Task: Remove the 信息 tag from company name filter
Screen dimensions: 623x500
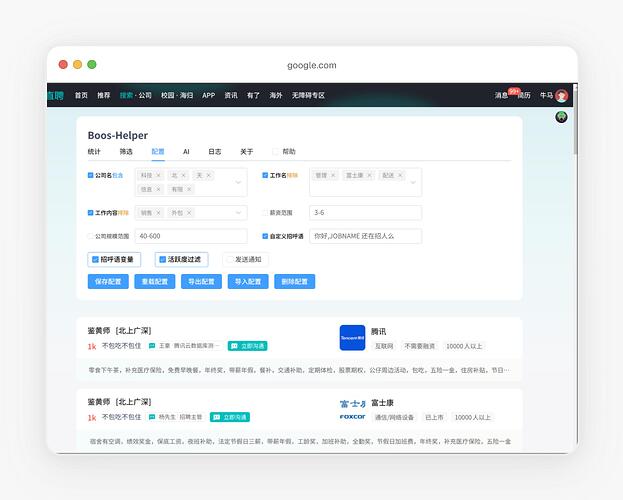Action: [x=158, y=189]
